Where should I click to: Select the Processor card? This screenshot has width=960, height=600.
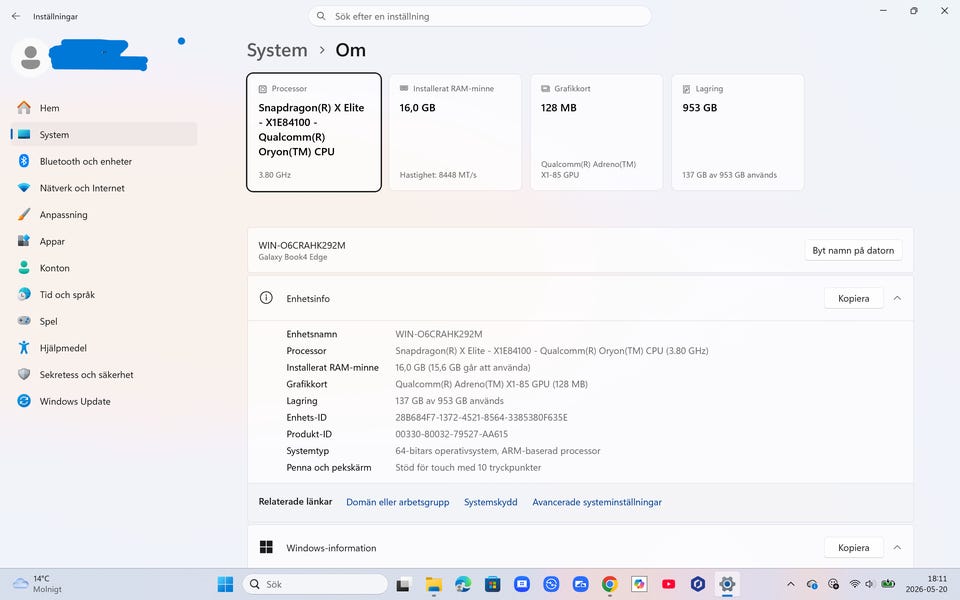[x=314, y=132]
